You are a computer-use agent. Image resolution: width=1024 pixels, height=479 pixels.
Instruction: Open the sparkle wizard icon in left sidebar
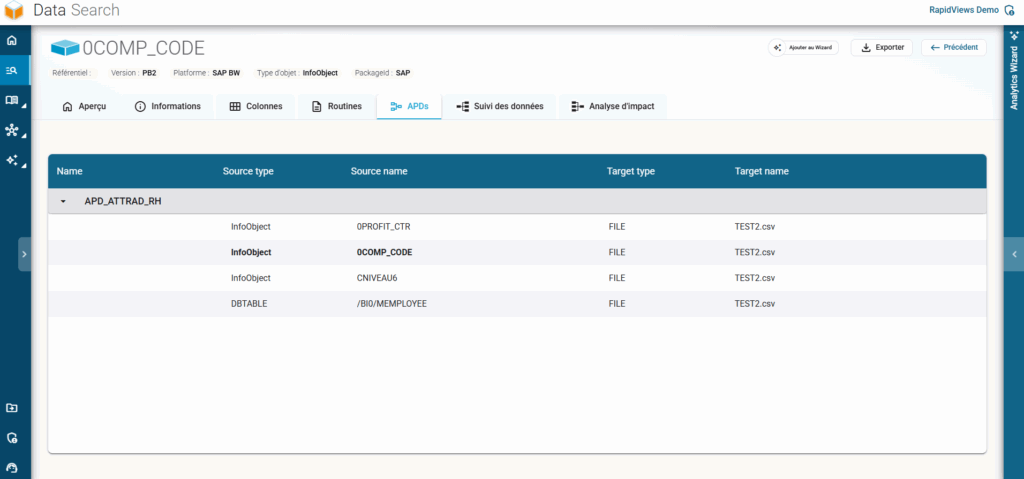coord(12,160)
